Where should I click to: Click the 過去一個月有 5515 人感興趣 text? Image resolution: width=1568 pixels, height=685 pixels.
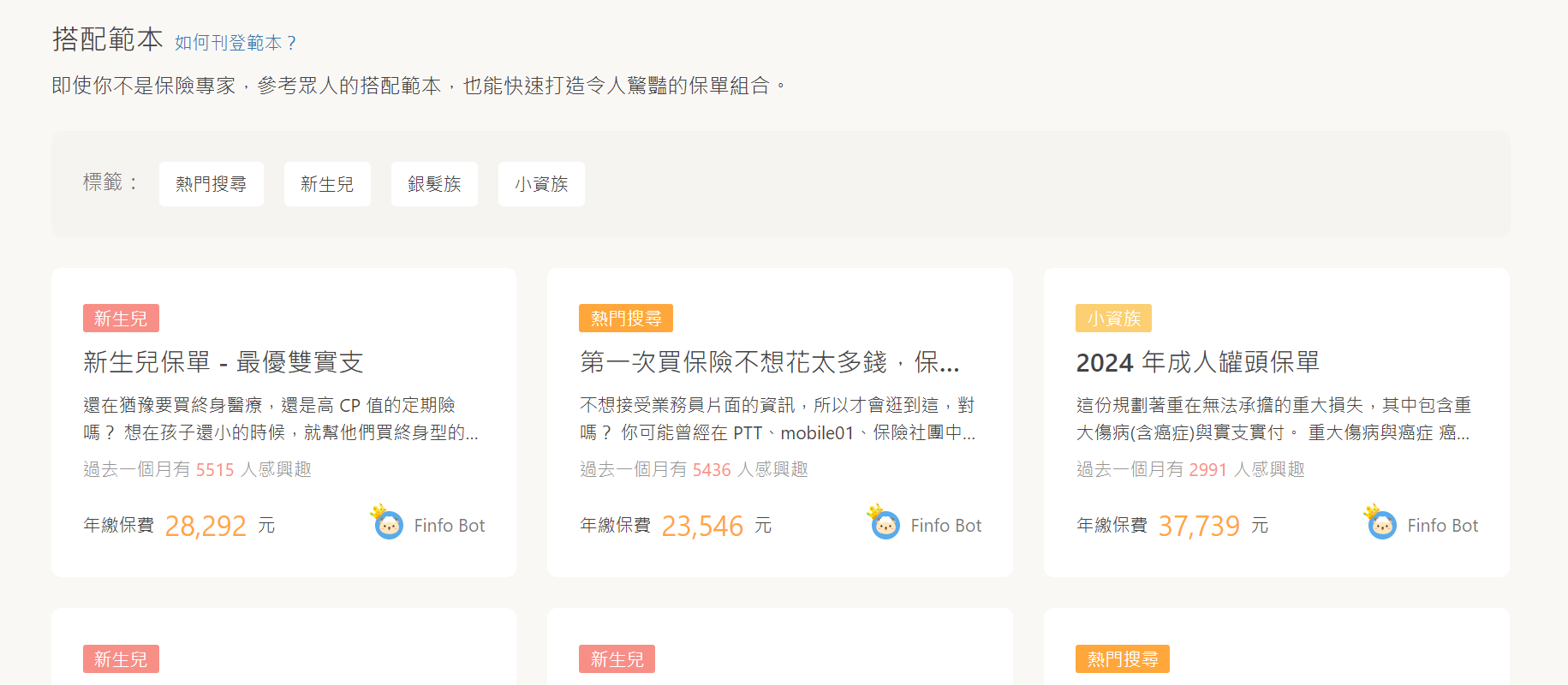point(198,469)
